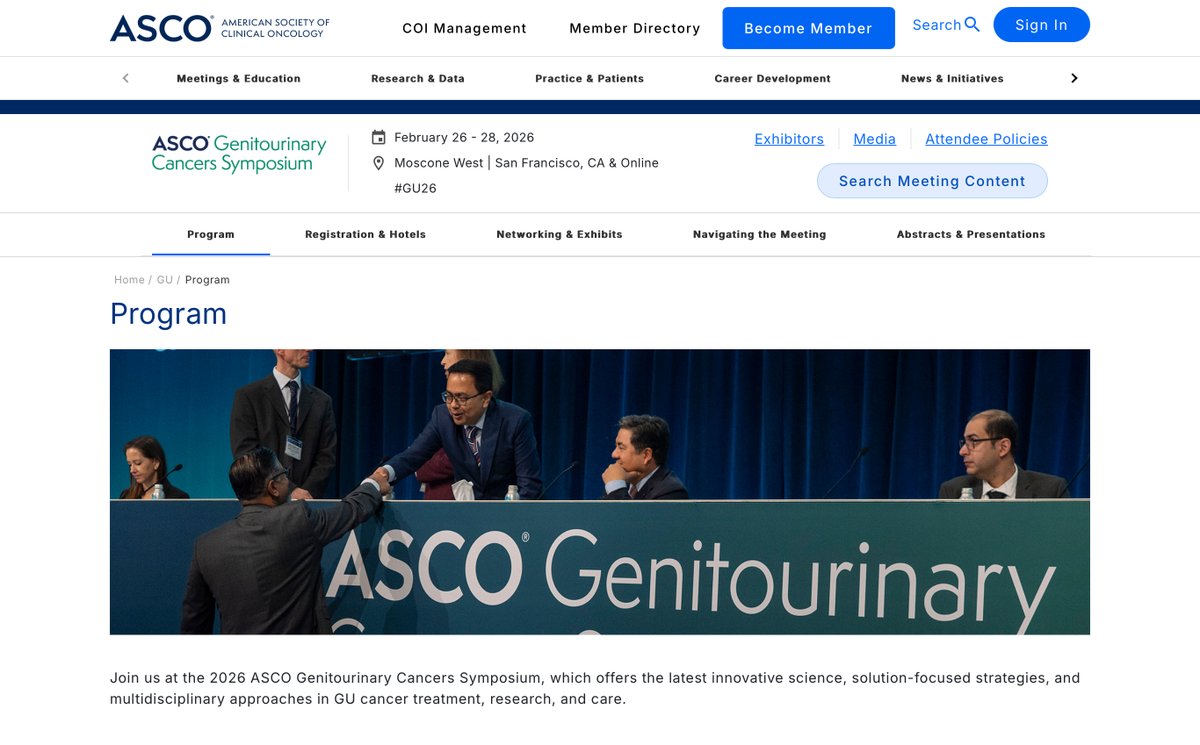This screenshot has height=745, width=1200.
Task: Click the Search text label in header
Action: point(936,25)
